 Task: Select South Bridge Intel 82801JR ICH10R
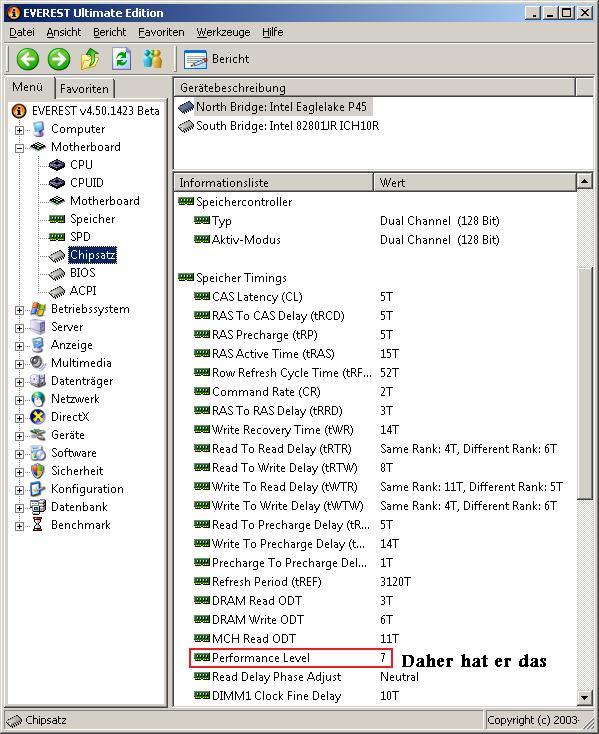point(287,126)
